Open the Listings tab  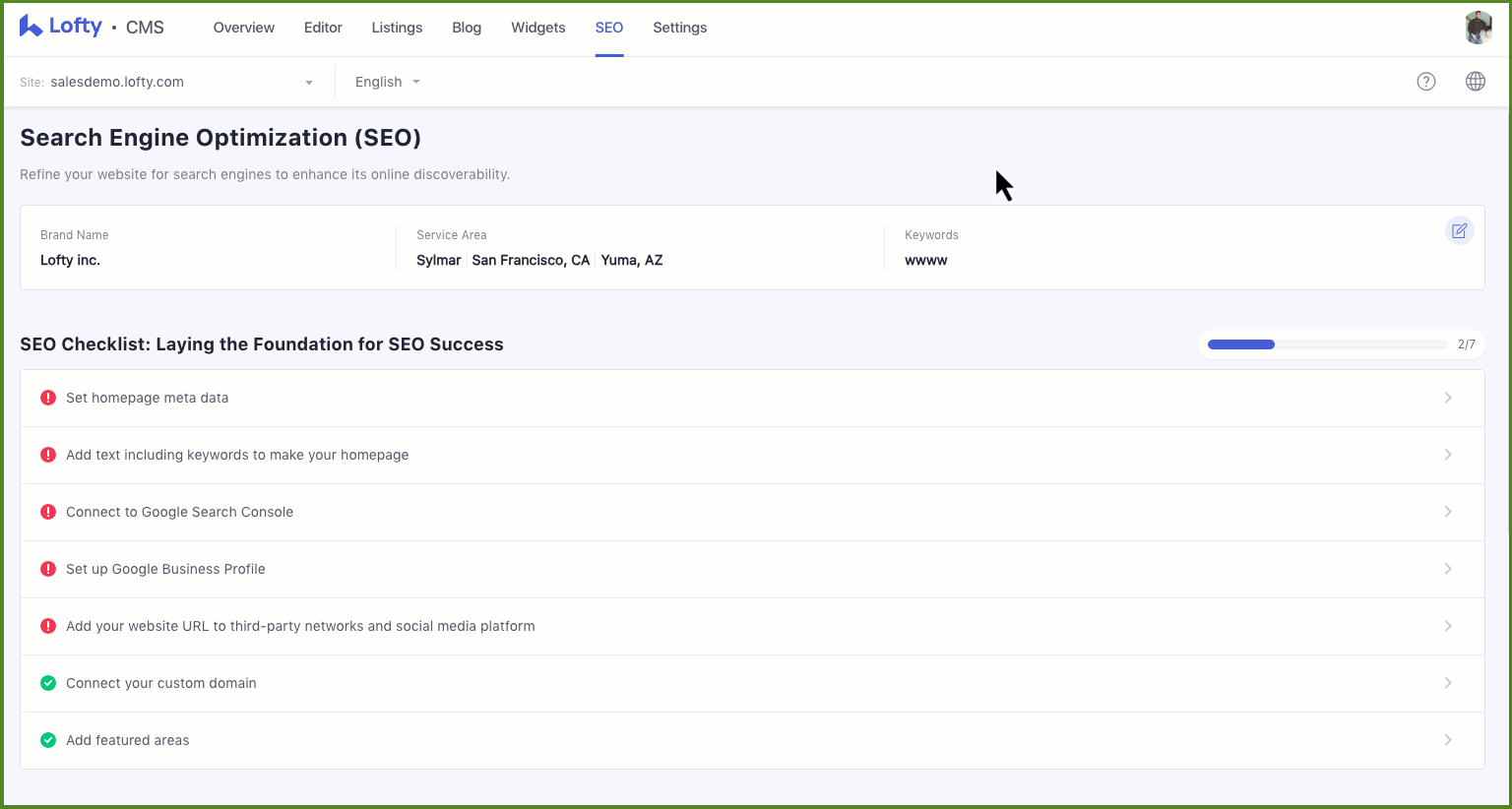pos(397,28)
